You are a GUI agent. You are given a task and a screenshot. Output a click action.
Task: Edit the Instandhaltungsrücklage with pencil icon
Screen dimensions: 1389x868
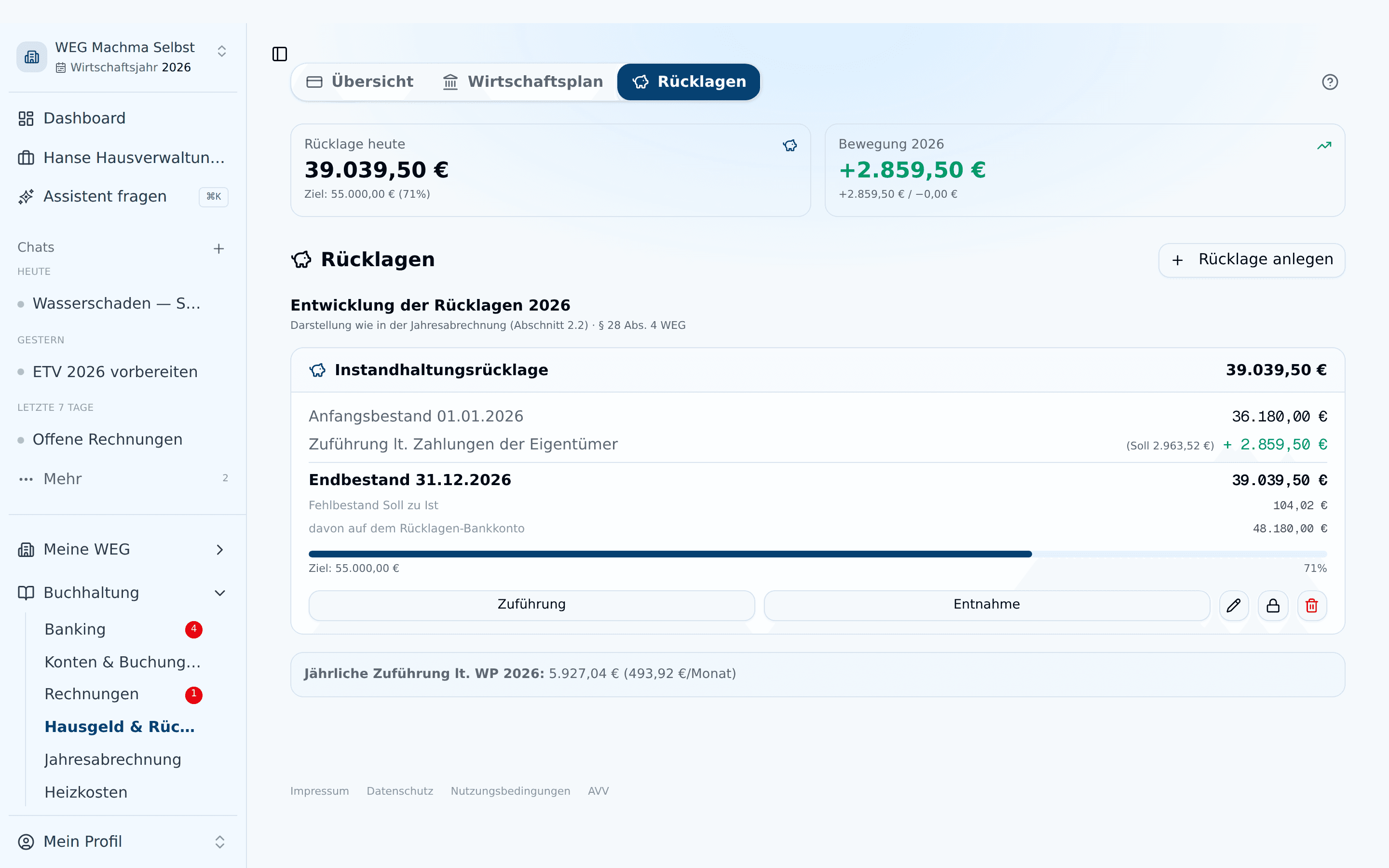coord(1233,605)
